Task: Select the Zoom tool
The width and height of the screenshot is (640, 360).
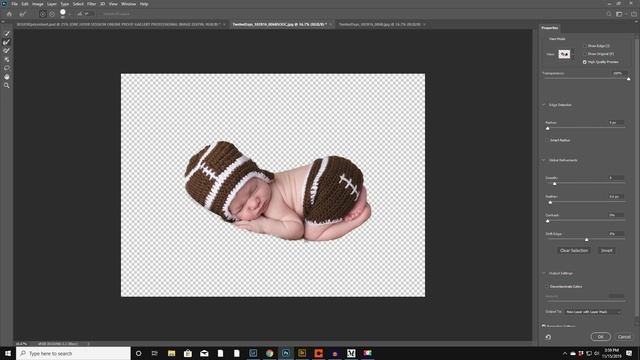Action: tap(7, 85)
